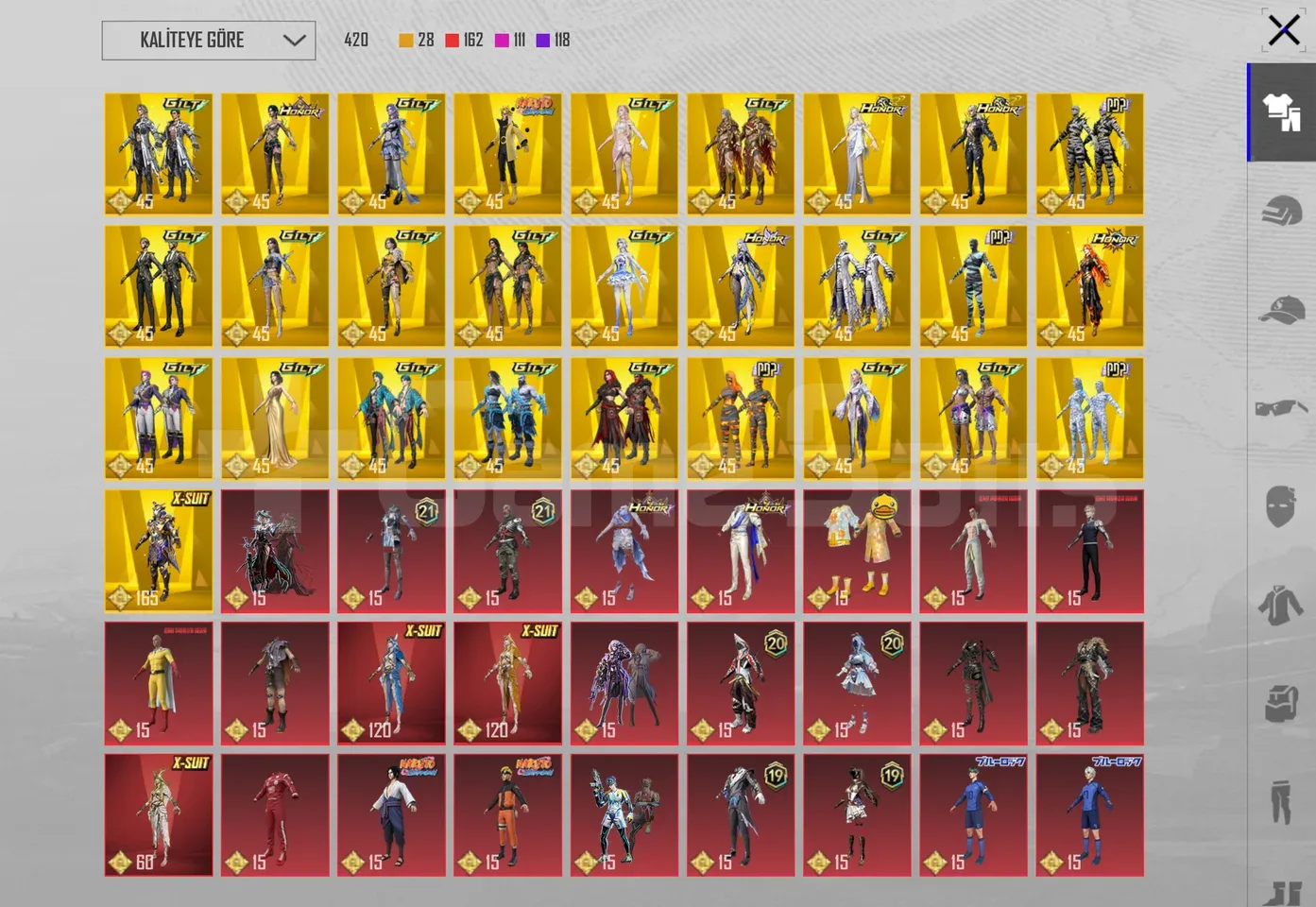
Task: Open the jacket tops category icon
Action: 1281,605
